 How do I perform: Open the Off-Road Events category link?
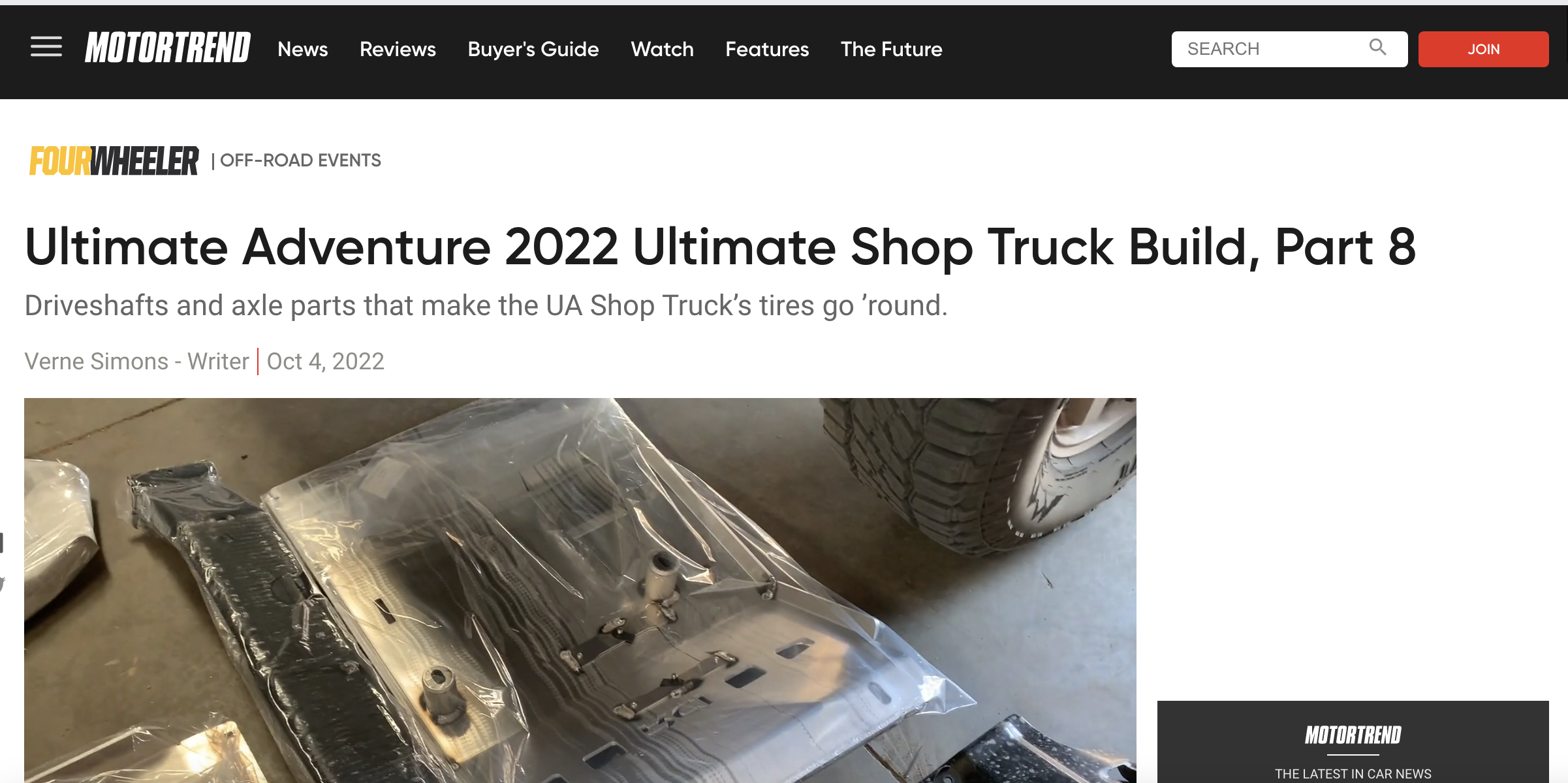(x=300, y=161)
